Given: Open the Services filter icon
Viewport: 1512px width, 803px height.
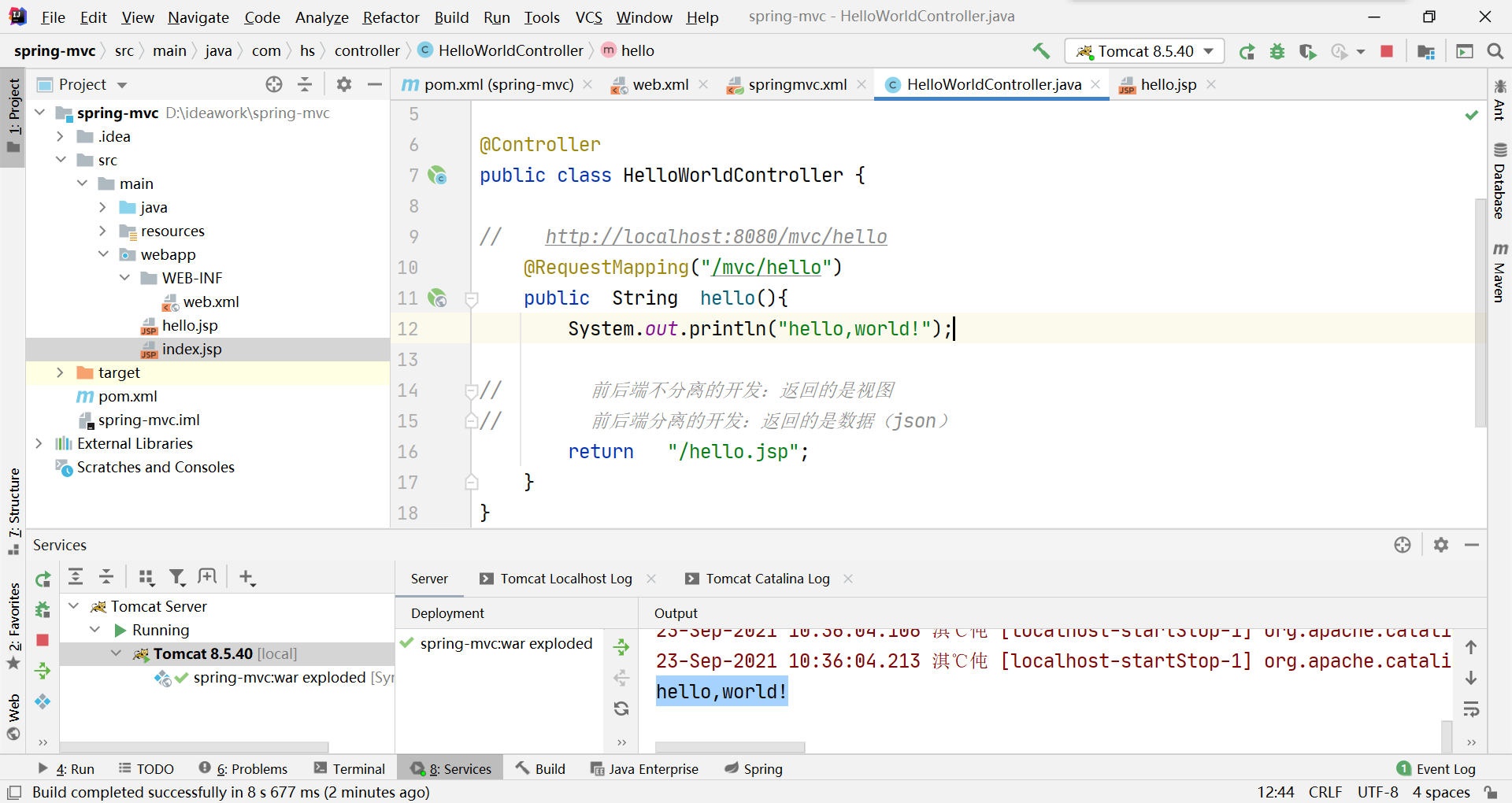Looking at the screenshot, I should [x=177, y=577].
